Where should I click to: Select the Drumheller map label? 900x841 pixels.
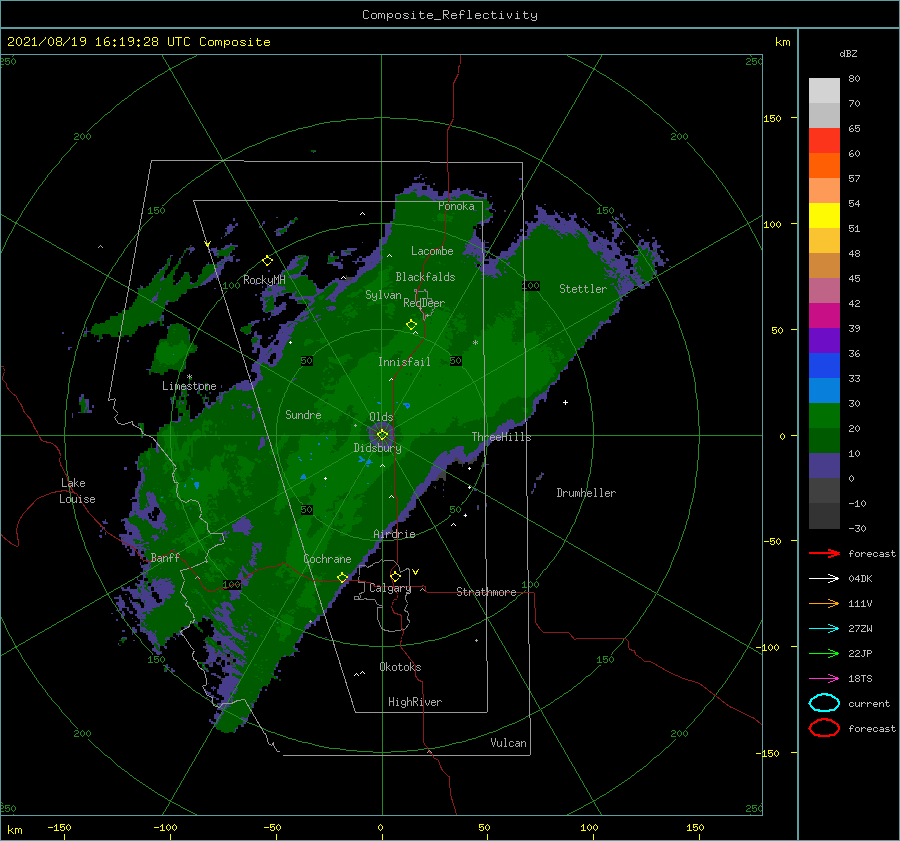[x=586, y=493]
